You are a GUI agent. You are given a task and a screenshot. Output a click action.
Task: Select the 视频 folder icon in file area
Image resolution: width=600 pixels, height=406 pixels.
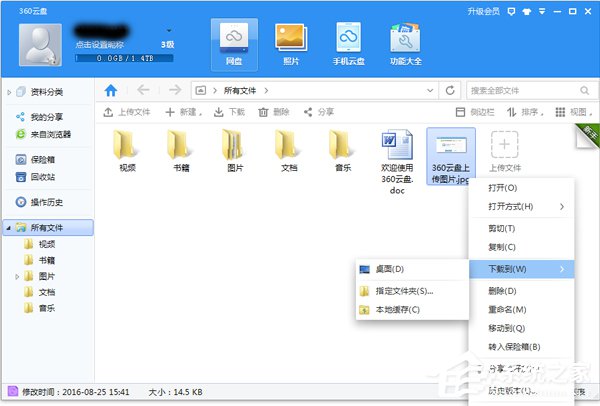point(125,145)
